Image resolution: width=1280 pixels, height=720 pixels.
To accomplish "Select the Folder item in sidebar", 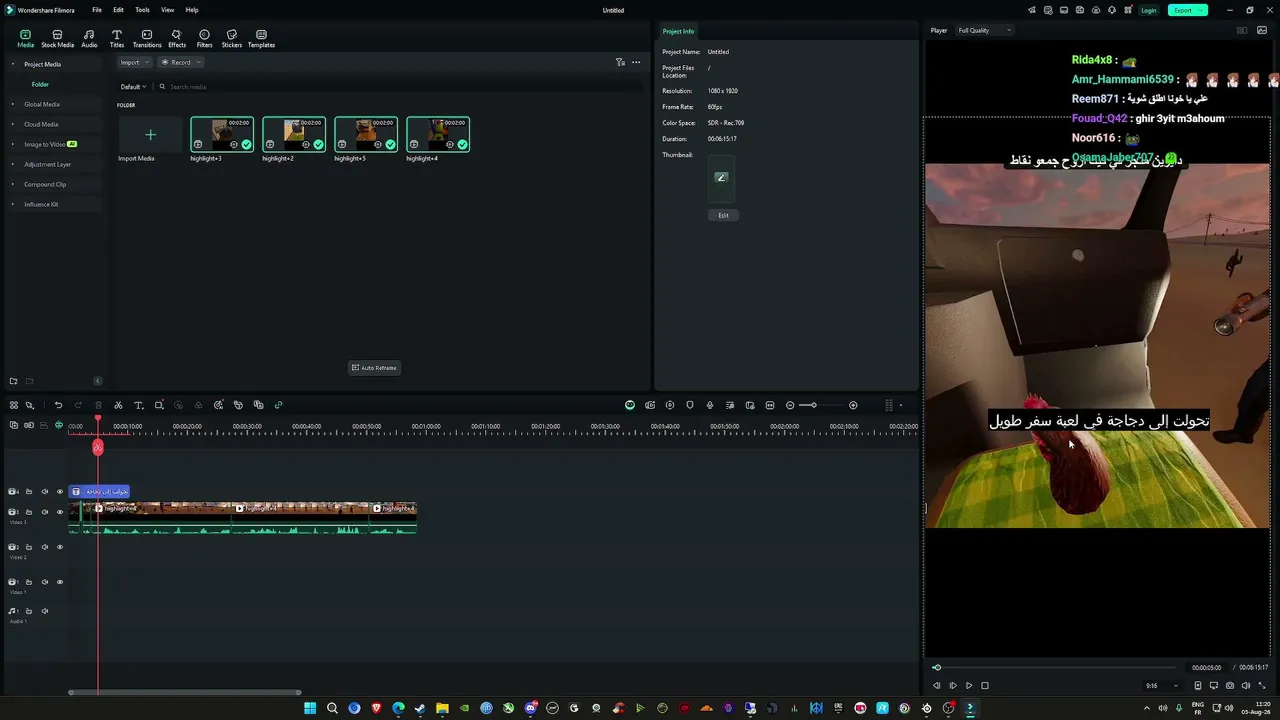I will pyautogui.click(x=40, y=84).
